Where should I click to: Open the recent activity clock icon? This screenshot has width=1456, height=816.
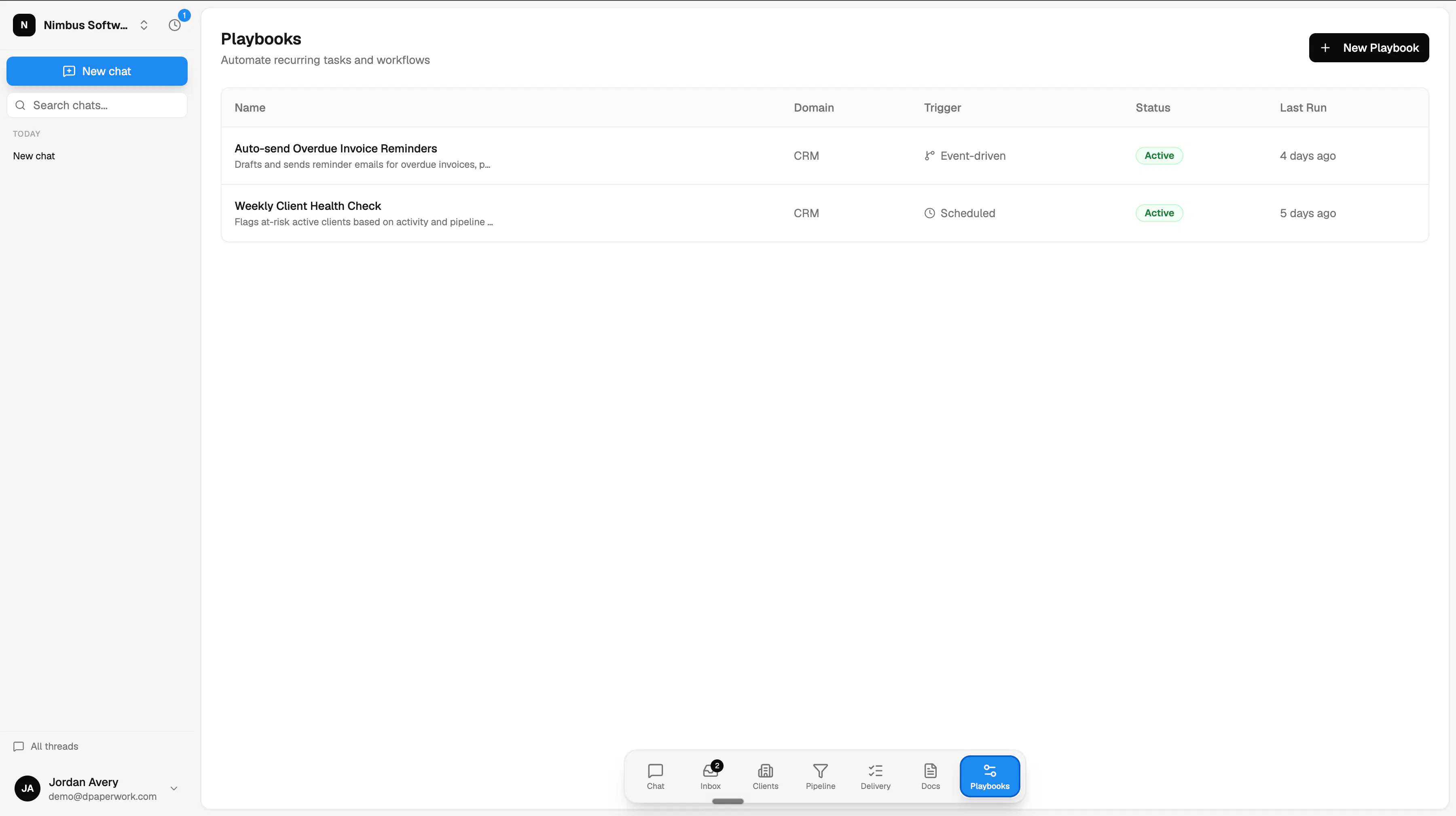175,25
